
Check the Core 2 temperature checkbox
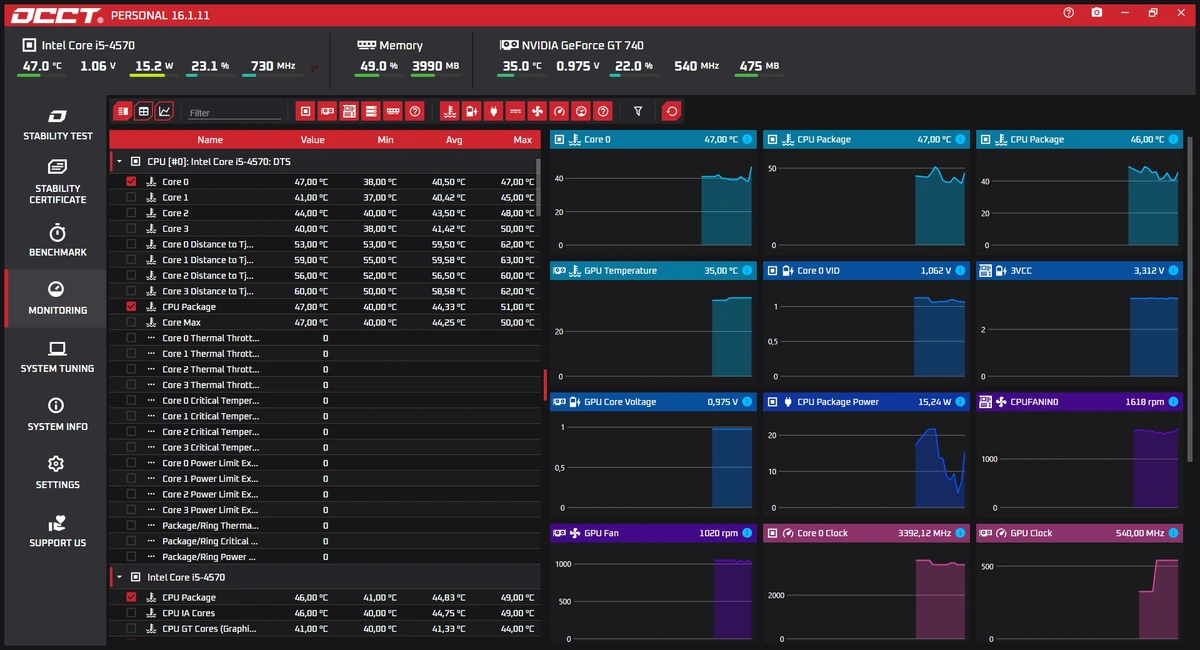click(131, 213)
